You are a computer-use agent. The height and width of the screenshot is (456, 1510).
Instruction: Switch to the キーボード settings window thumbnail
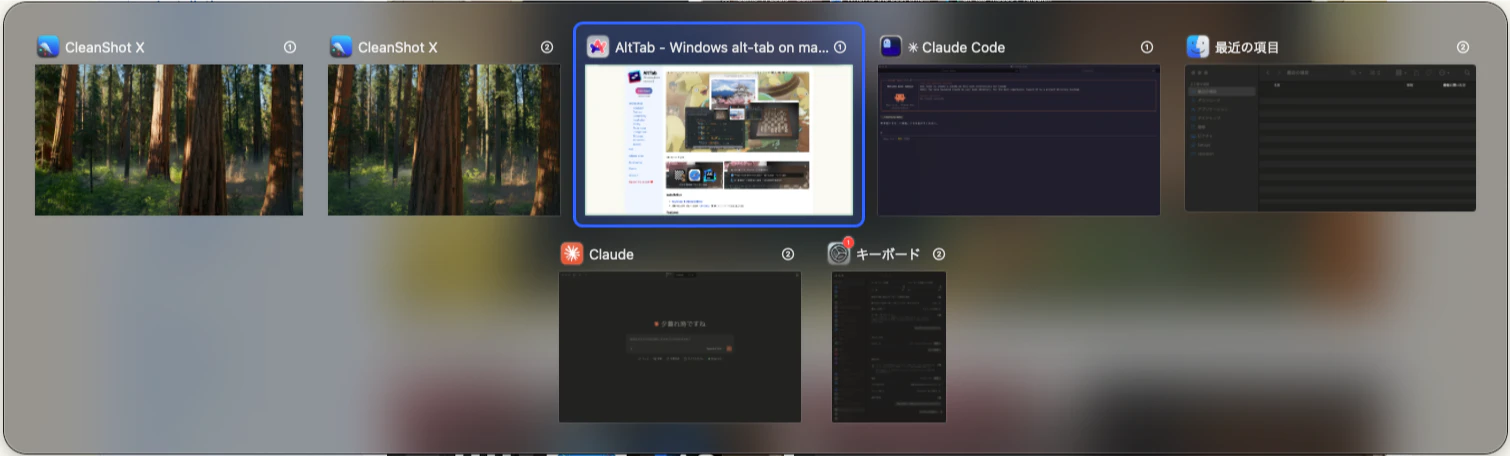pyautogui.click(x=889, y=347)
